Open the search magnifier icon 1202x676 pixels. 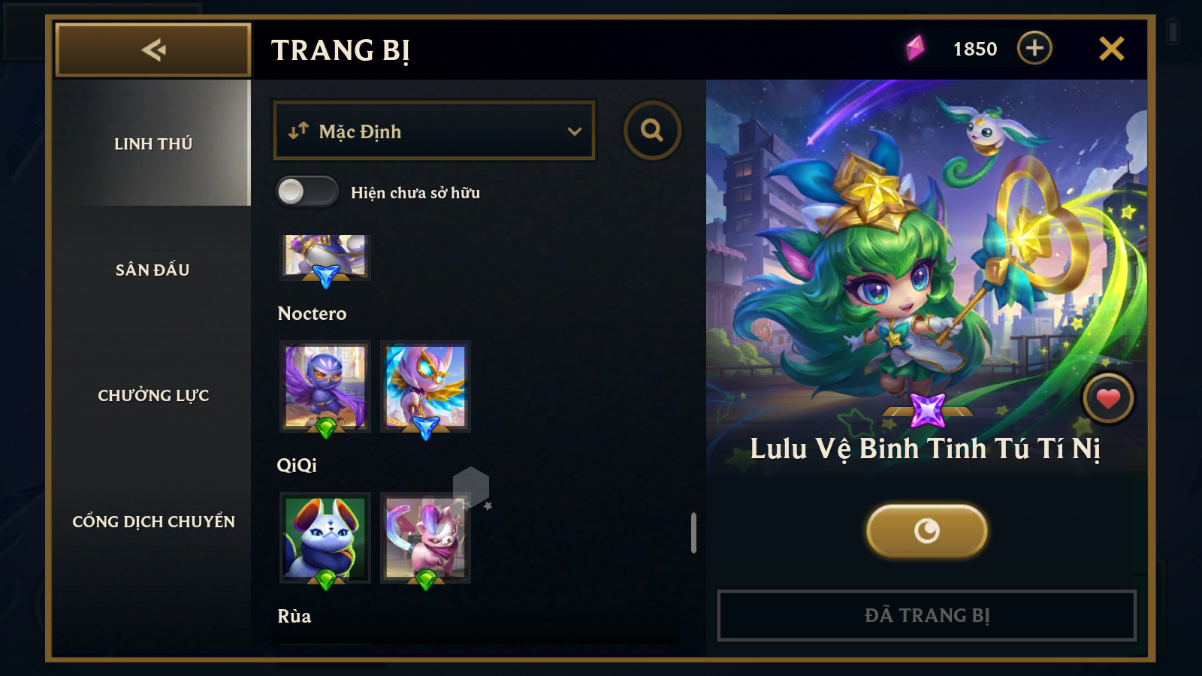coord(652,130)
